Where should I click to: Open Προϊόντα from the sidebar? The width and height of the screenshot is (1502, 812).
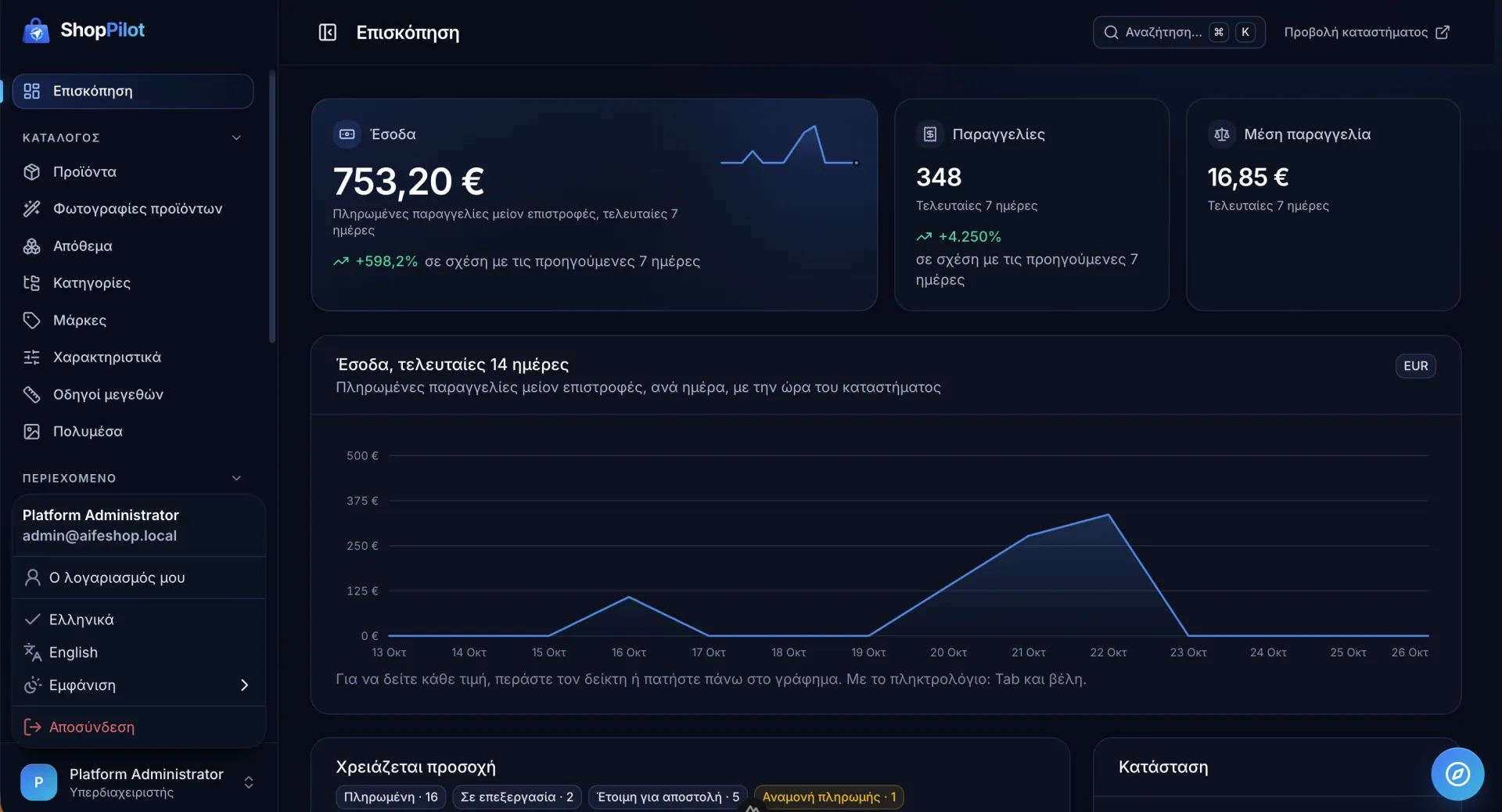tap(133, 171)
